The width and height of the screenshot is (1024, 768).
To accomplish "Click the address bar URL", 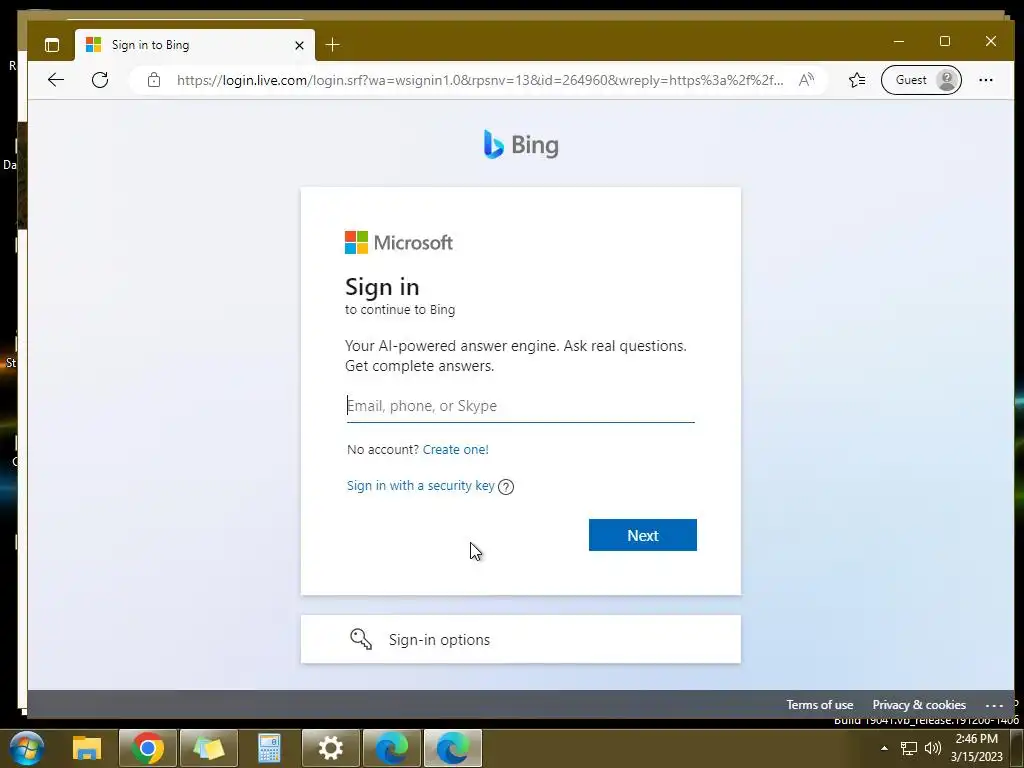I will [x=480, y=80].
